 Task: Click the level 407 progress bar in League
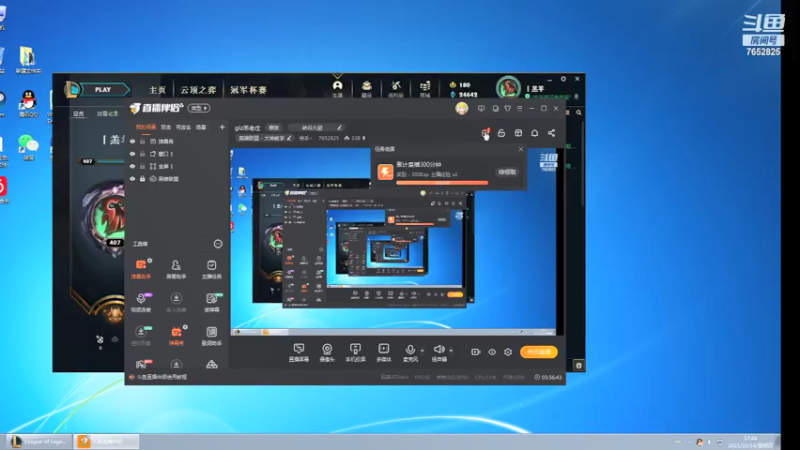[111, 162]
